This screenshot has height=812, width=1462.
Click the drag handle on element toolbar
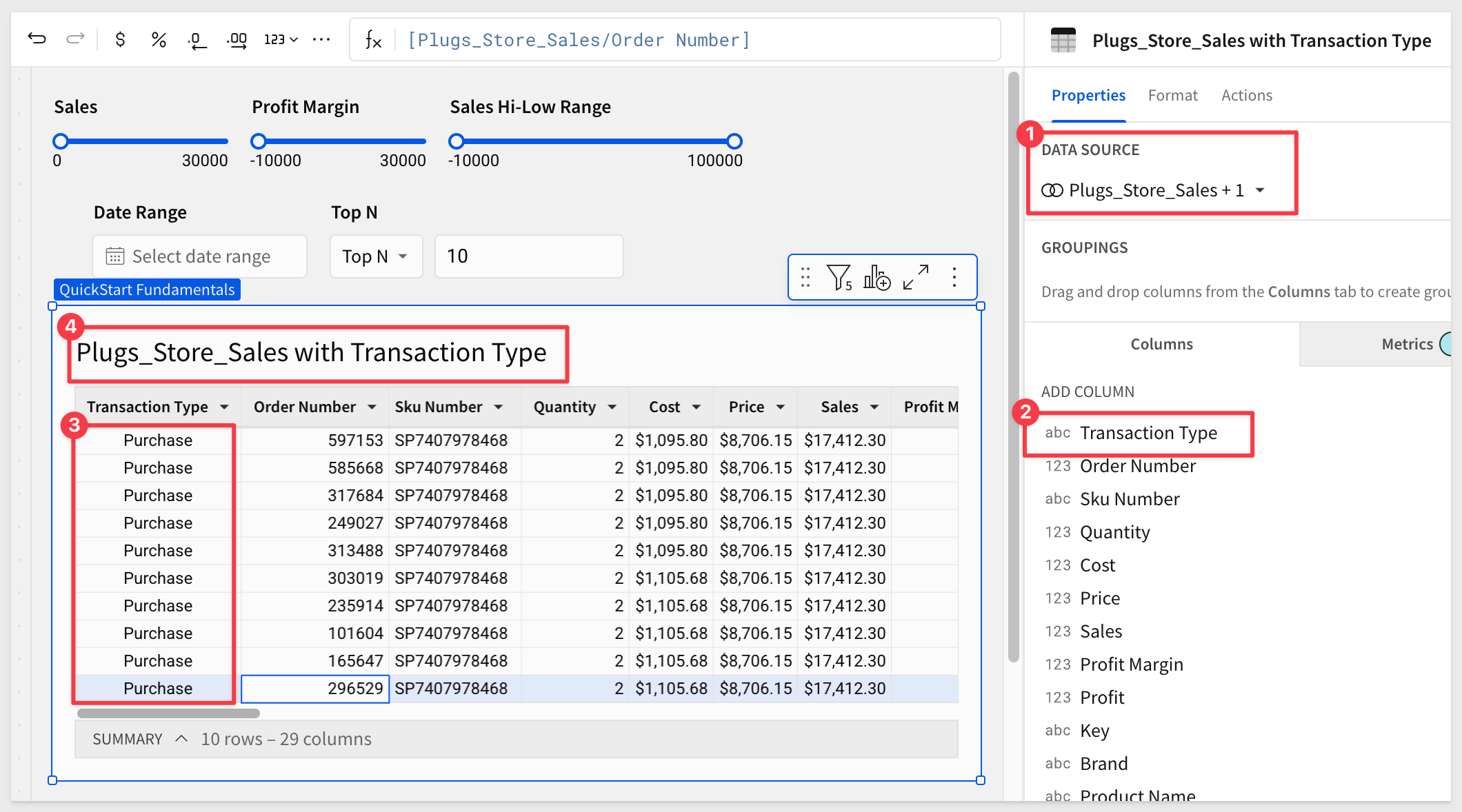(x=805, y=277)
